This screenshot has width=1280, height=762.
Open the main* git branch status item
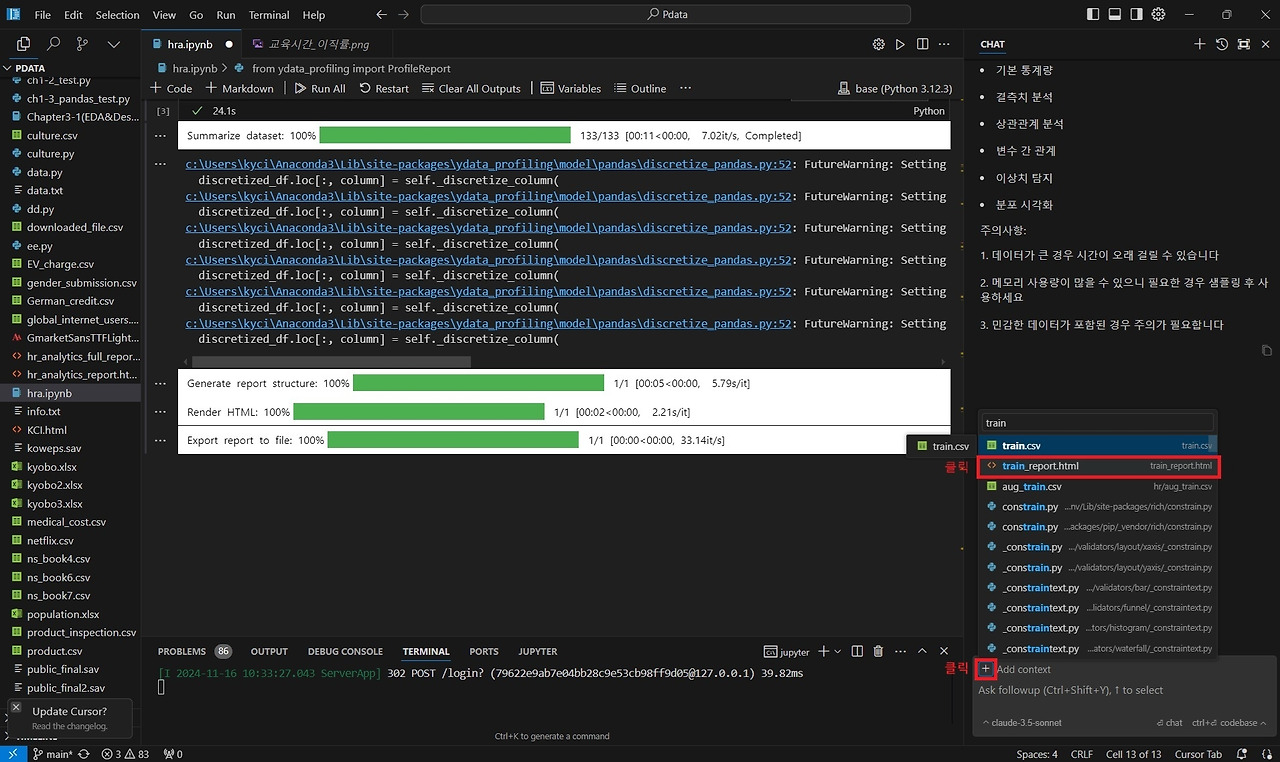coord(53,754)
